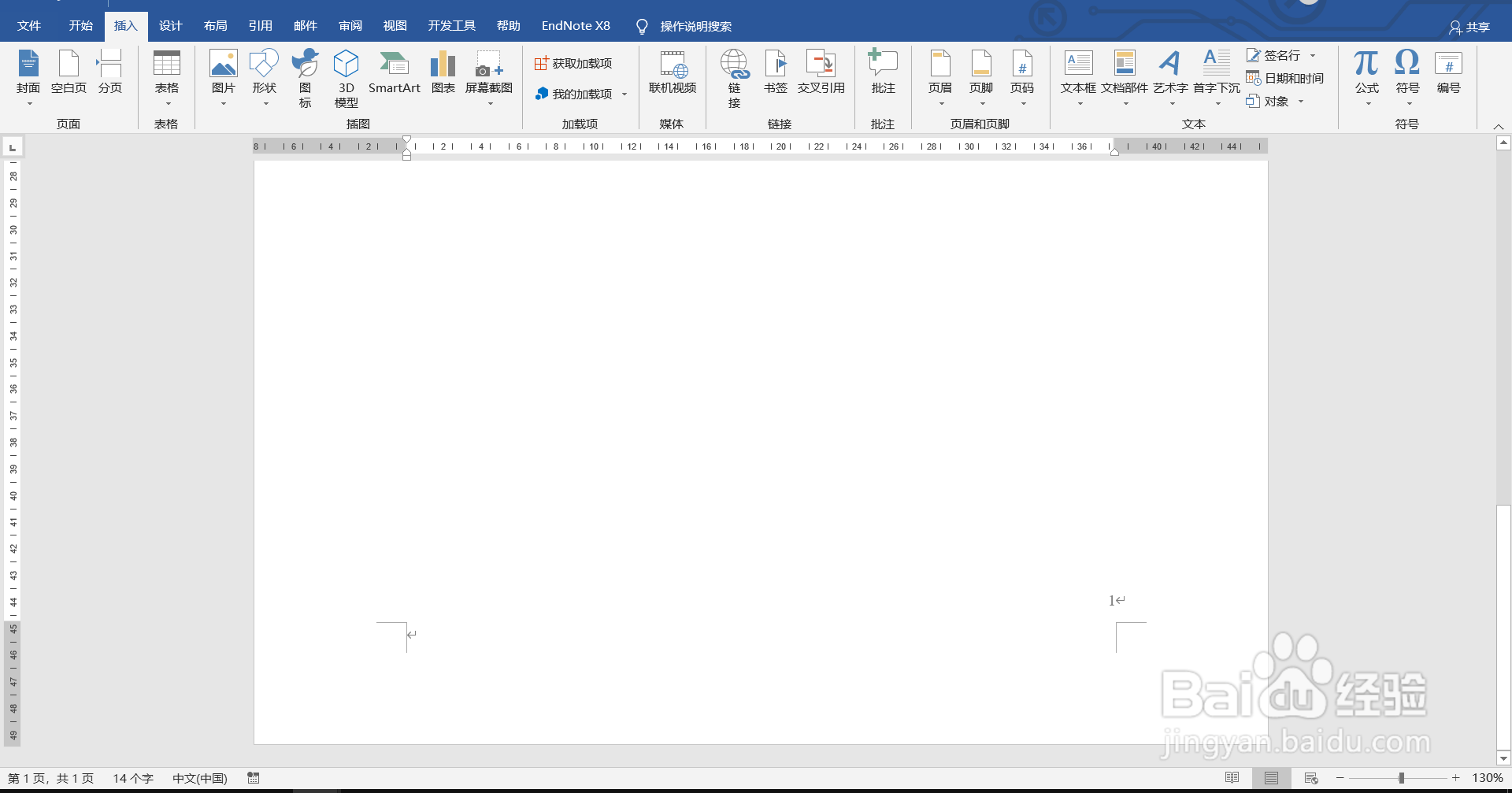The width and height of the screenshot is (1512, 793).
Task: Open the shapes (形状) gallery
Action: click(265, 77)
